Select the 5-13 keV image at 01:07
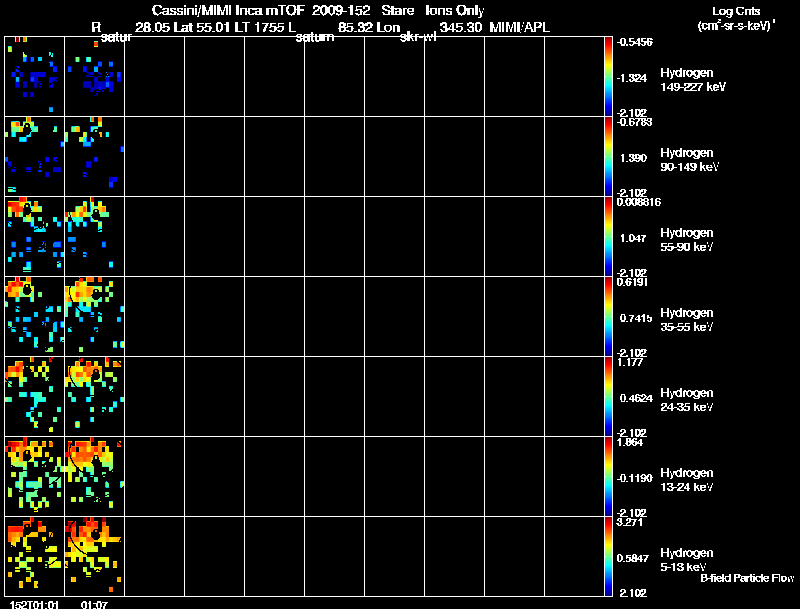Viewport: 800px width, 609px height. point(95,556)
